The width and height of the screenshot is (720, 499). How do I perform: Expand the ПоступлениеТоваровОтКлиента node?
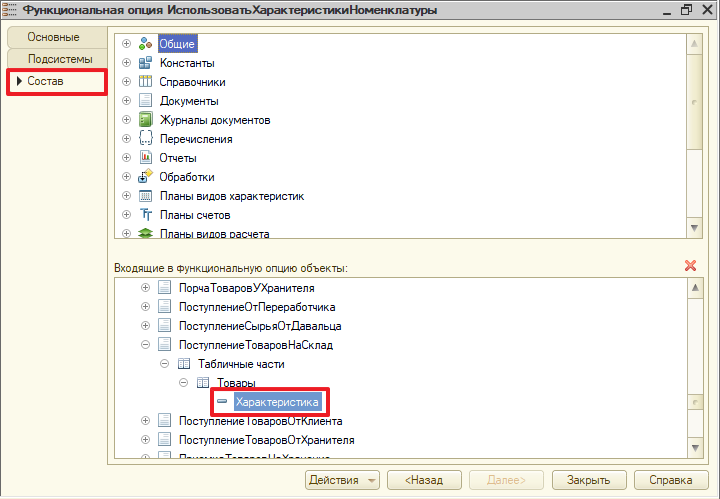tap(146, 421)
